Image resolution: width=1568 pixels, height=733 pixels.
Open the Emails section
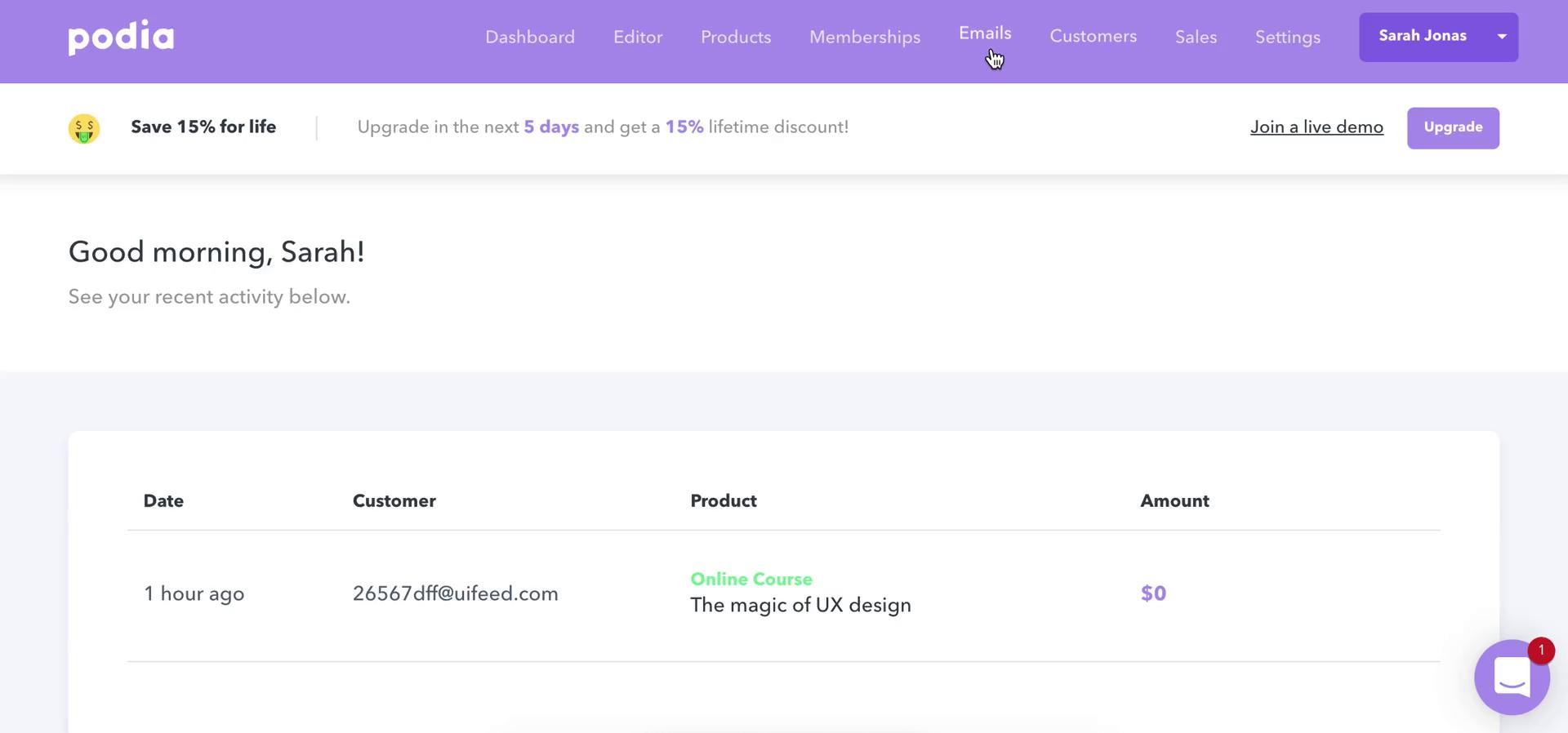[985, 33]
